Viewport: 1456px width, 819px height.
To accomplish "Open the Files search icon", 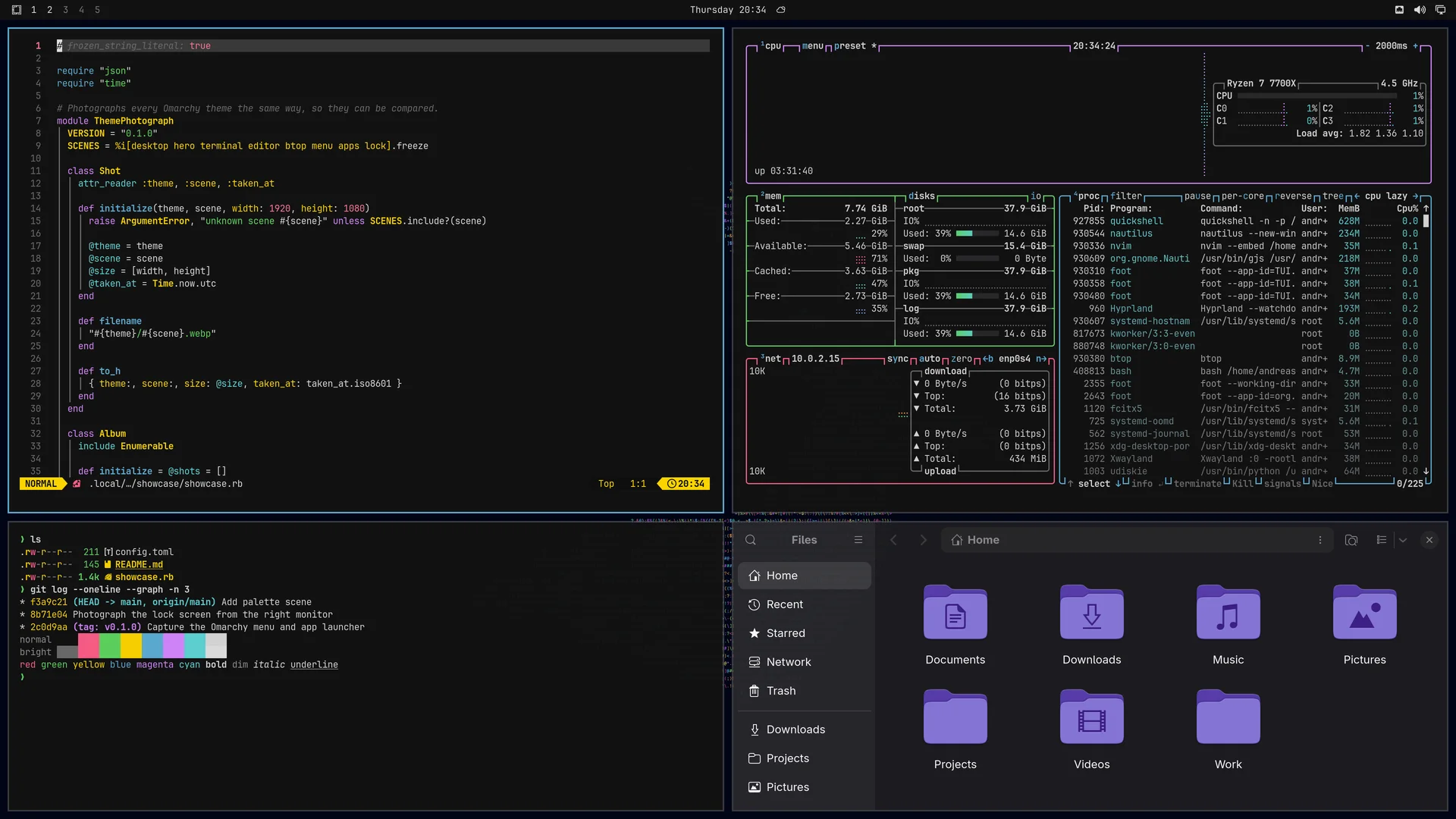I will [x=751, y=540].
